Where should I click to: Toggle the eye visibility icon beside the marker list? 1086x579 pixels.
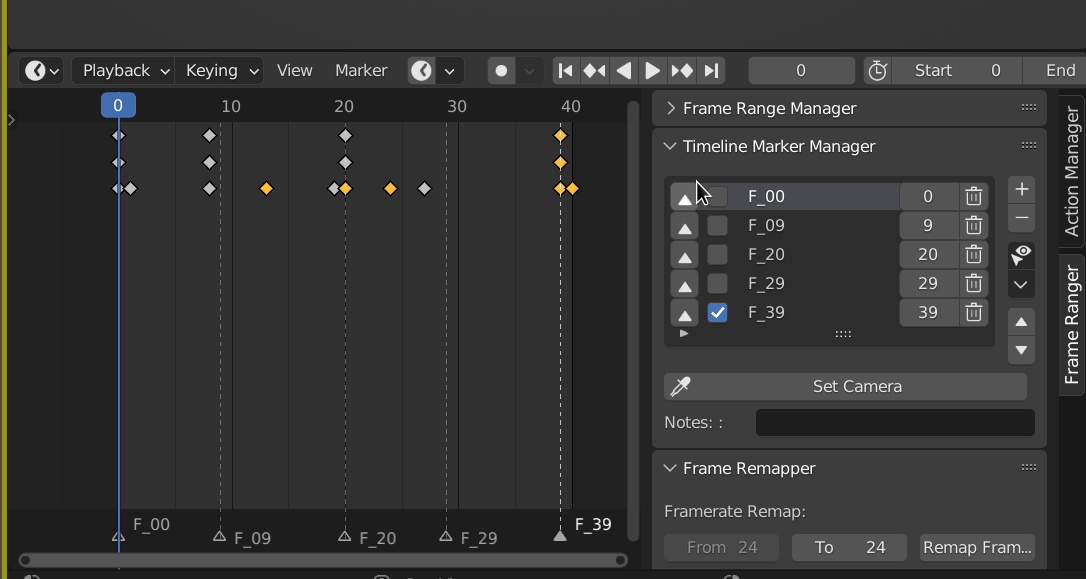point(1020,254)
